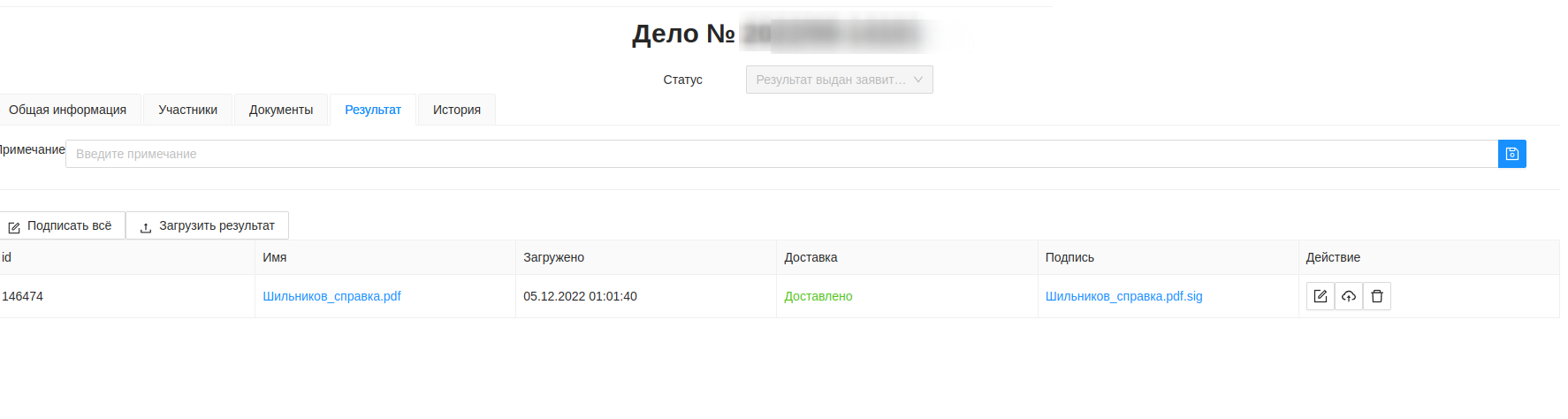Go to the Документы tab
Image resolution: width=1568 pixels, height=419 pixels.
point(281,110)
